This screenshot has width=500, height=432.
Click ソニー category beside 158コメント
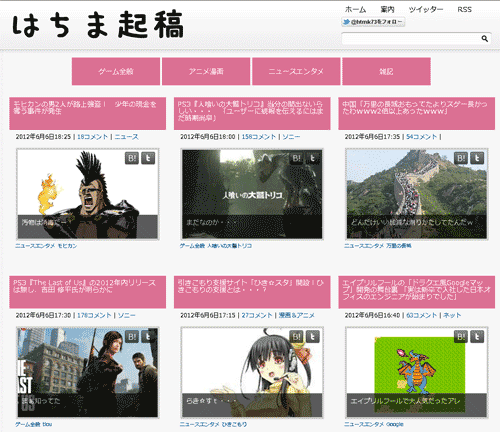click(x=291, y=137)
